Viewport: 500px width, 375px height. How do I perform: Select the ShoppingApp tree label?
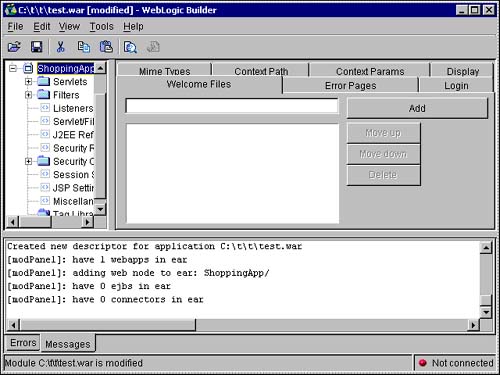[66, 68]
